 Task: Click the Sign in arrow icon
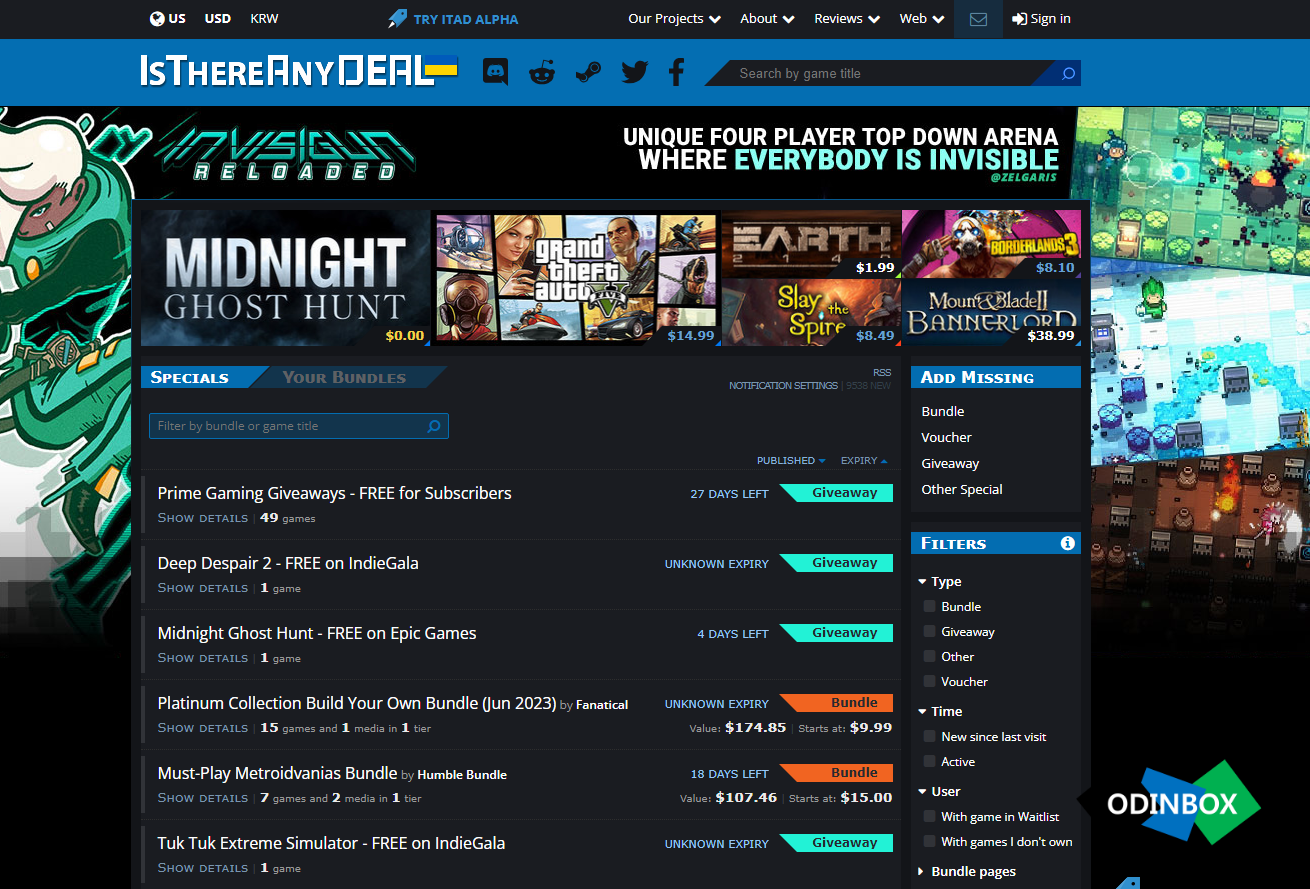[x=1019, y=18]
